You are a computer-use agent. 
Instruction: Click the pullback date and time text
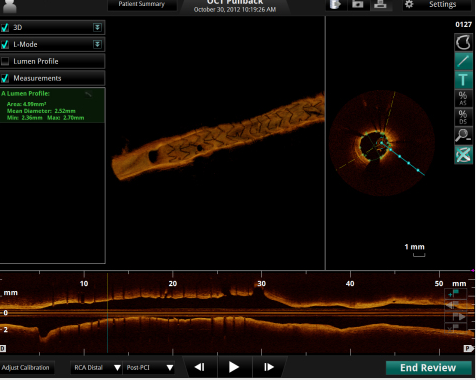tap(235, 10)
